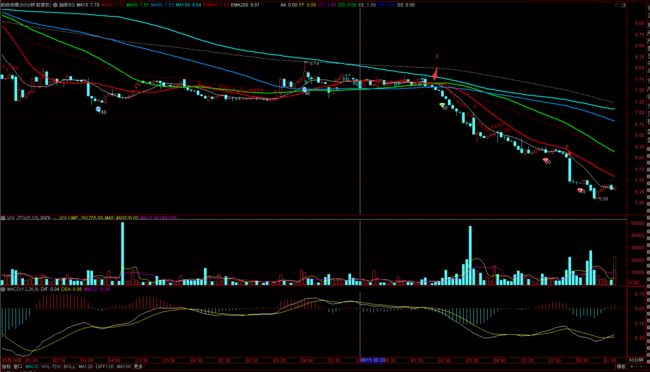Select the MACD indicator tab
650x372 pixels.
click(x=32, y=367)
